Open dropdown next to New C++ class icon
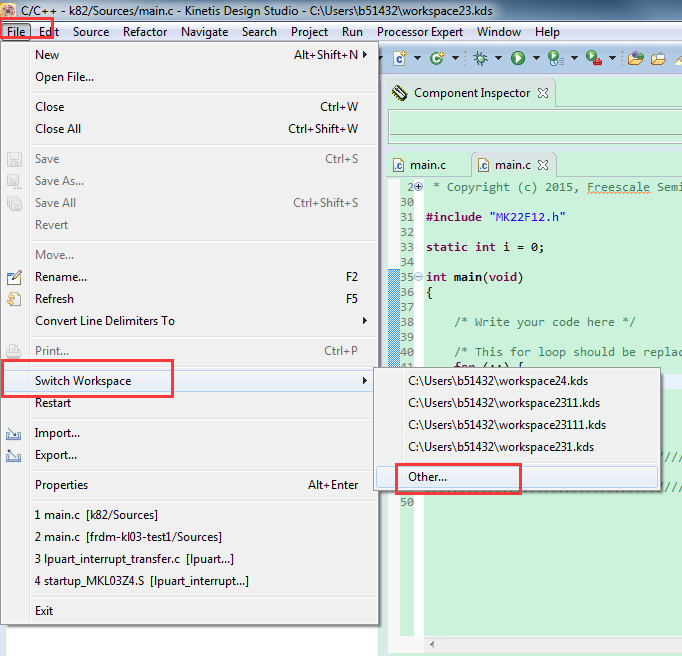Image resolution: width=682 pixels, height=656 pixels. pyautogui.click(x=455, y=58)
